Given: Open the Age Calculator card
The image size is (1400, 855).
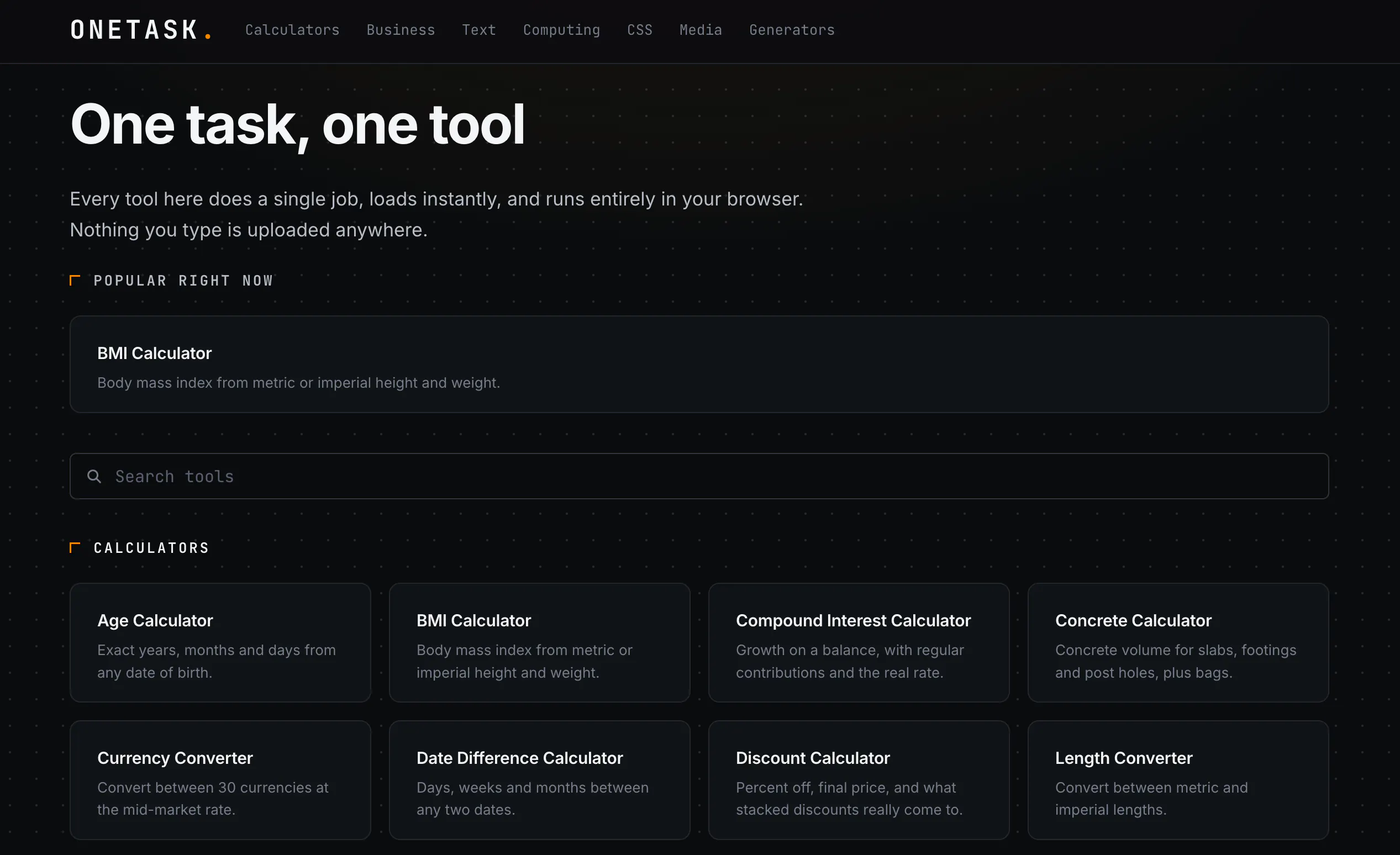Looking at the screenshot, I should point(220,642).
